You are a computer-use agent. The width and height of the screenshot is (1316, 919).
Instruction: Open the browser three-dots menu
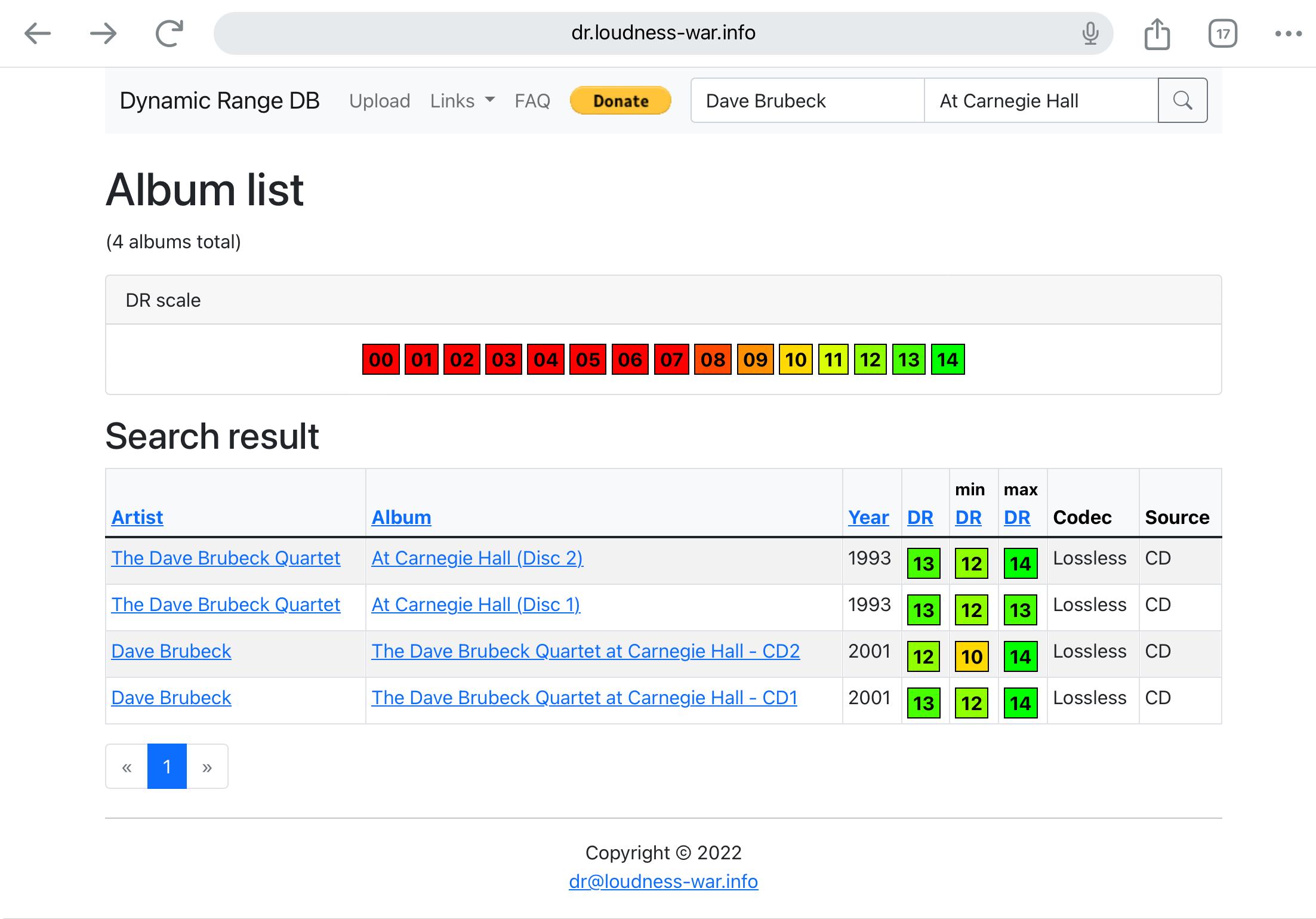click(x=1288, y=33)
